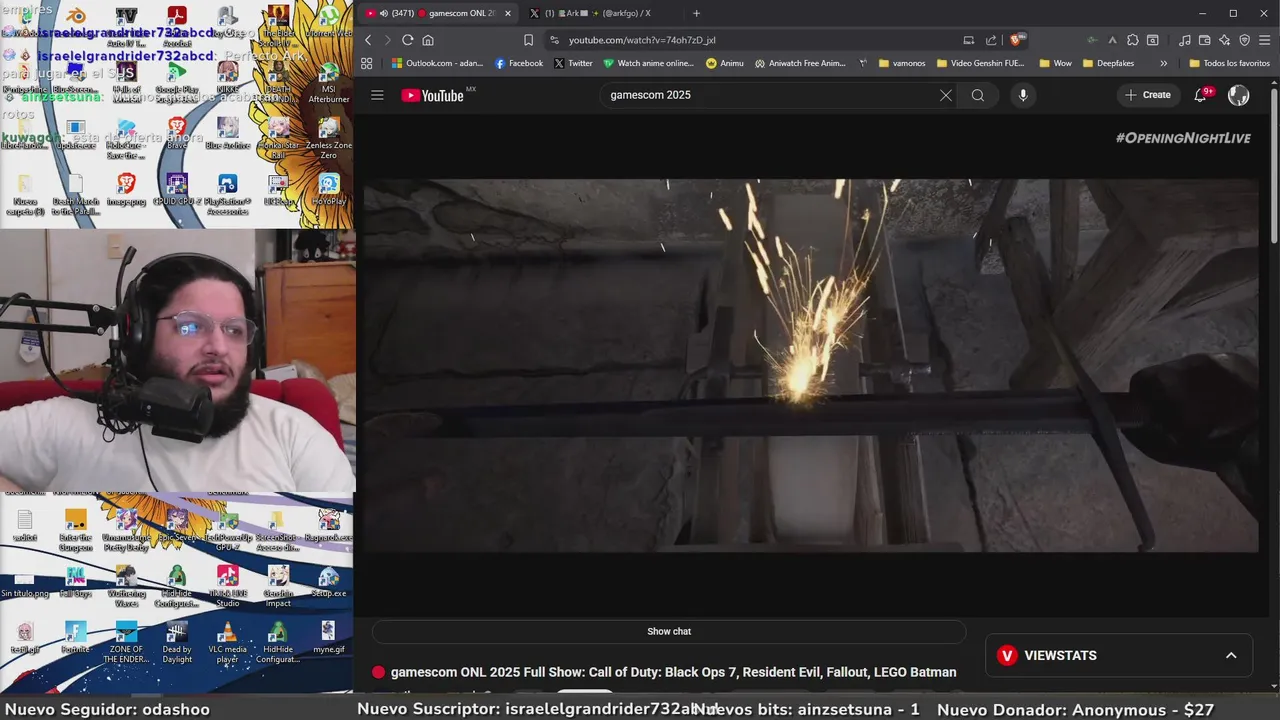Open Video Genshin FUE bookmarks folder
The image size is (1280, 720).
981,63
